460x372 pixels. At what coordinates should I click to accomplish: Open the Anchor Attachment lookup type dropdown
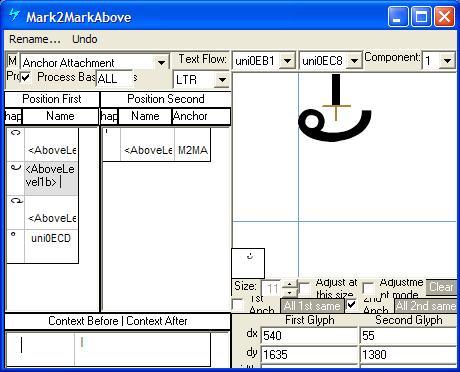tap(161, 62)
